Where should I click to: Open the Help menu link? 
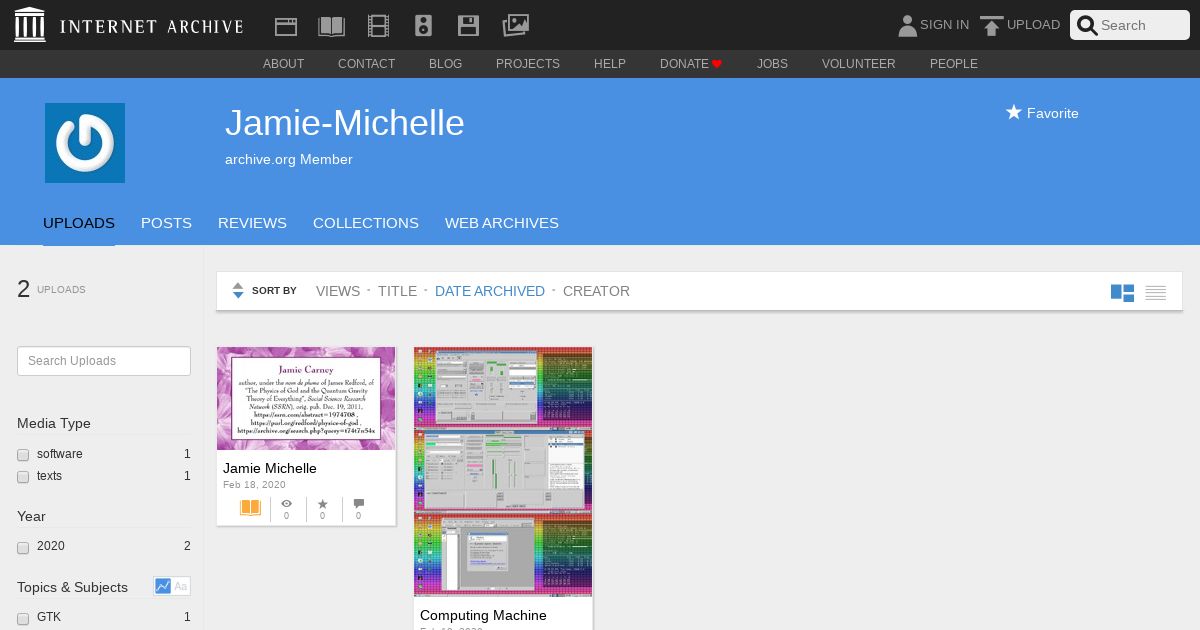point(610,64)
